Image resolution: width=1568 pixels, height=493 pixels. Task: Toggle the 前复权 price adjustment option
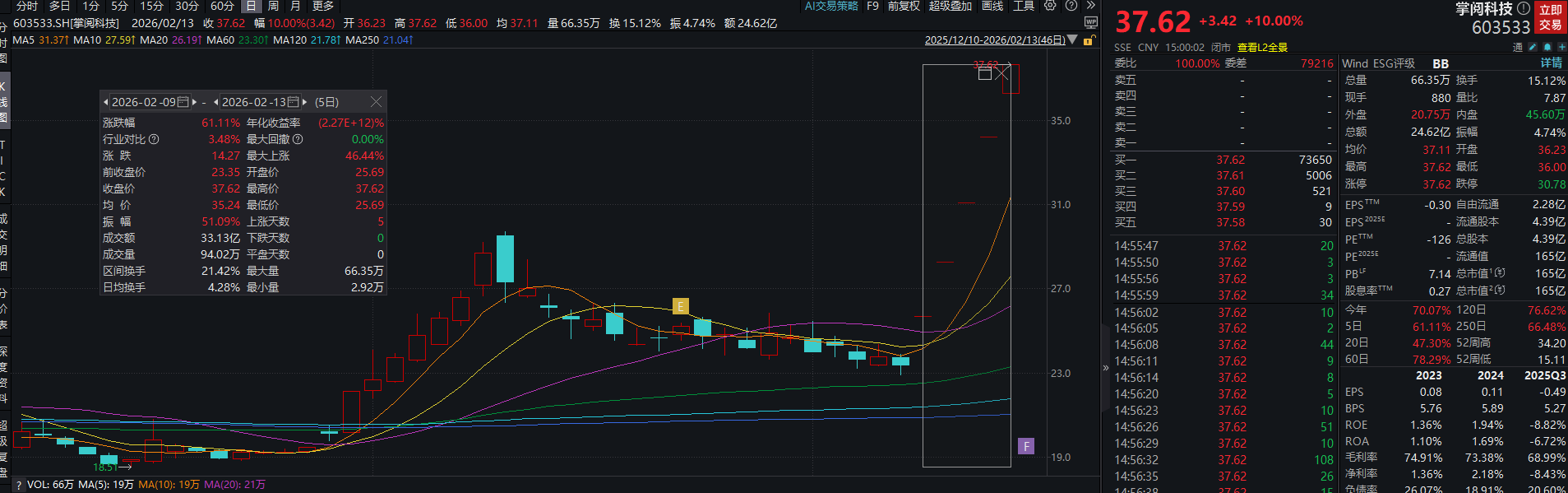click(904, 6)
